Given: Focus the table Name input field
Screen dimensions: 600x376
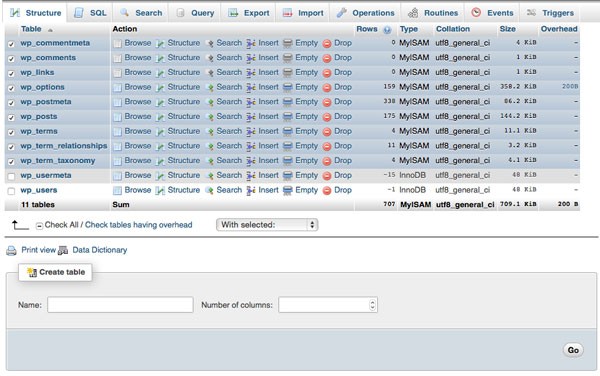Looking at the screenshot, I should coord(120,305).
